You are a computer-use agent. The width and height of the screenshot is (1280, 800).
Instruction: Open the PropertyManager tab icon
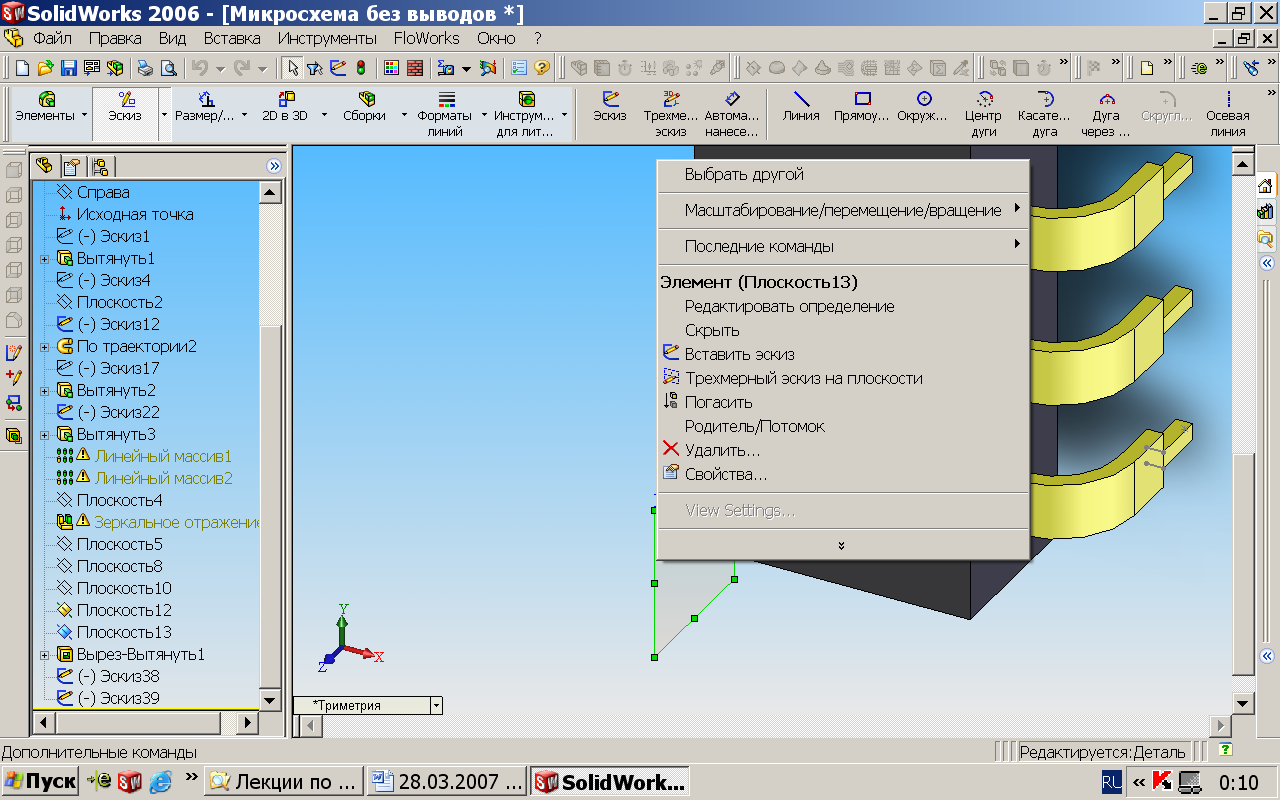[x=71, y=166]
